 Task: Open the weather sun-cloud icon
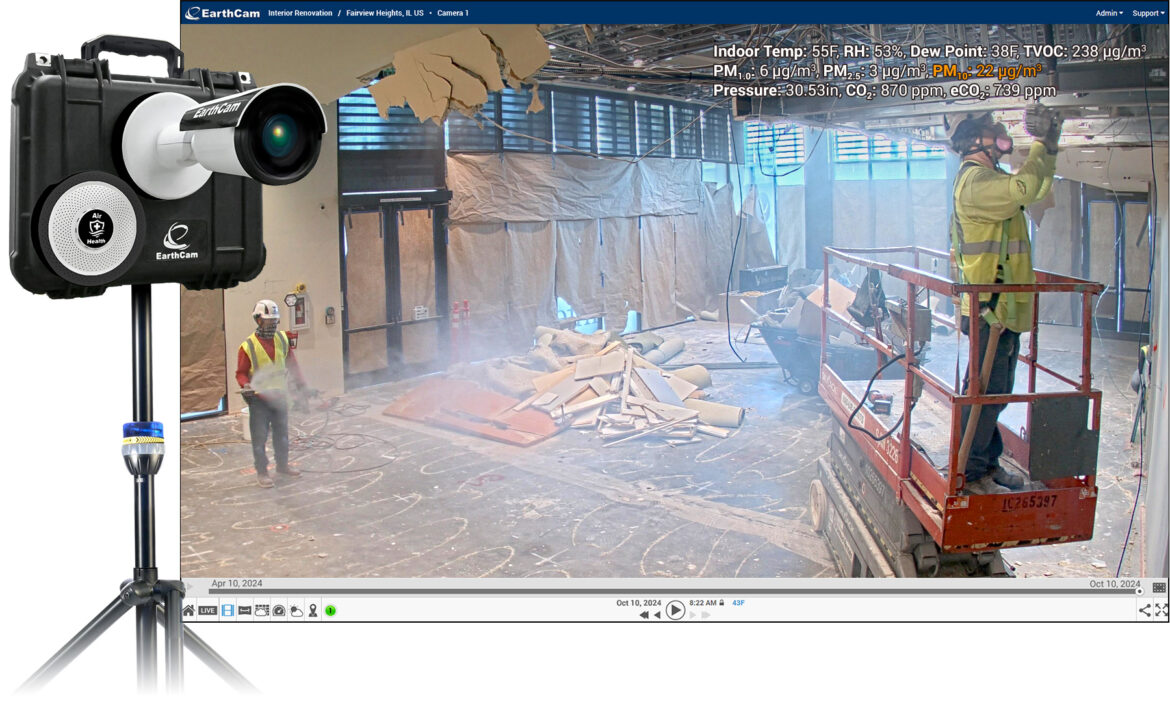coord(296,610)
